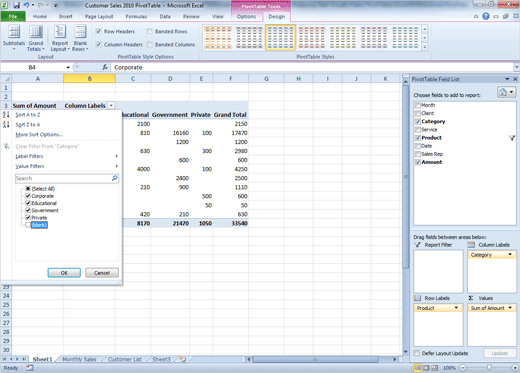This screenshot has height=373, width=520.
Task: Open the Subtotals layout menu
Action: [14, 38]
